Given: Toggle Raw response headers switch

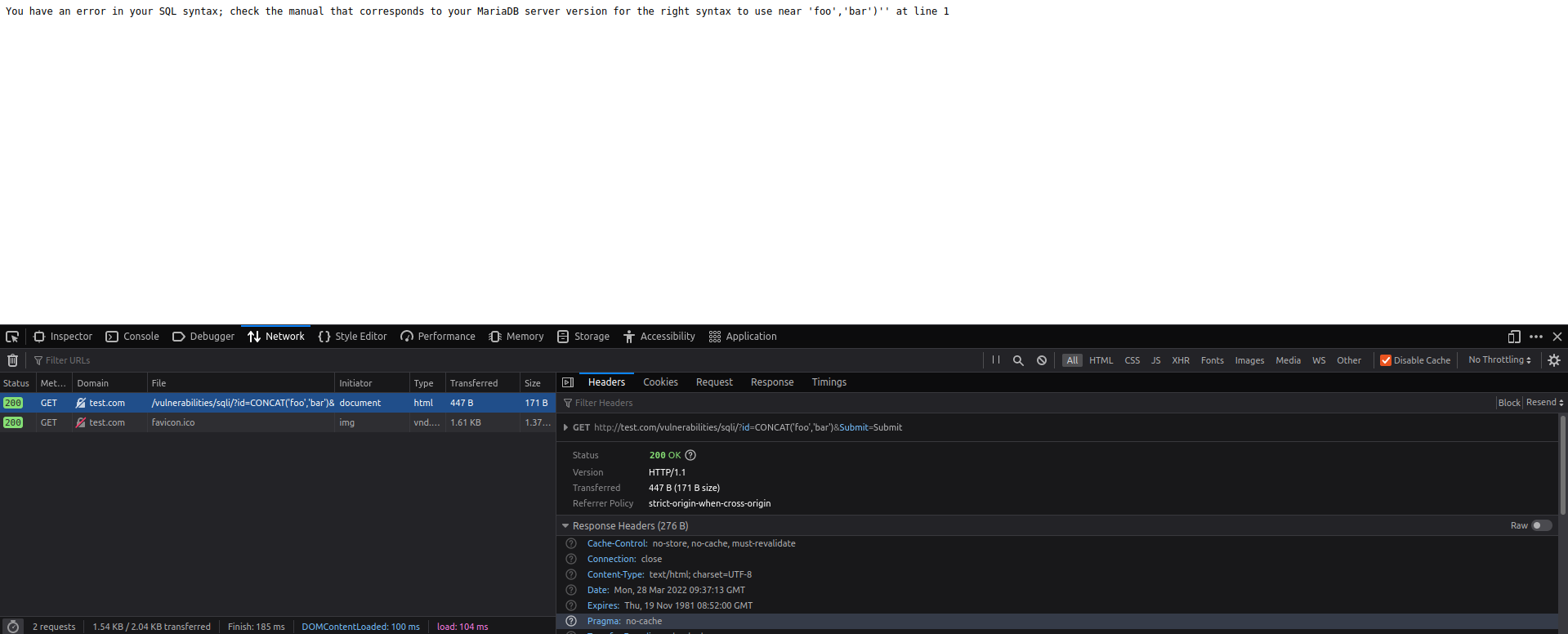Looking at the screenshot, I should point(1541,526).
